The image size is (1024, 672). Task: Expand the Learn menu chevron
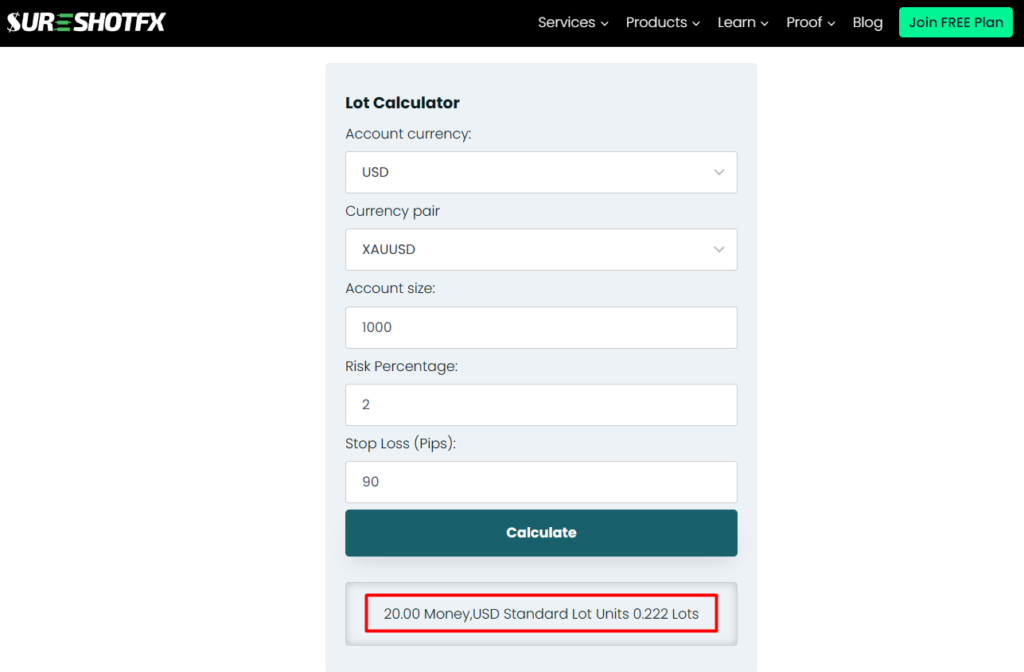(765, 23)
